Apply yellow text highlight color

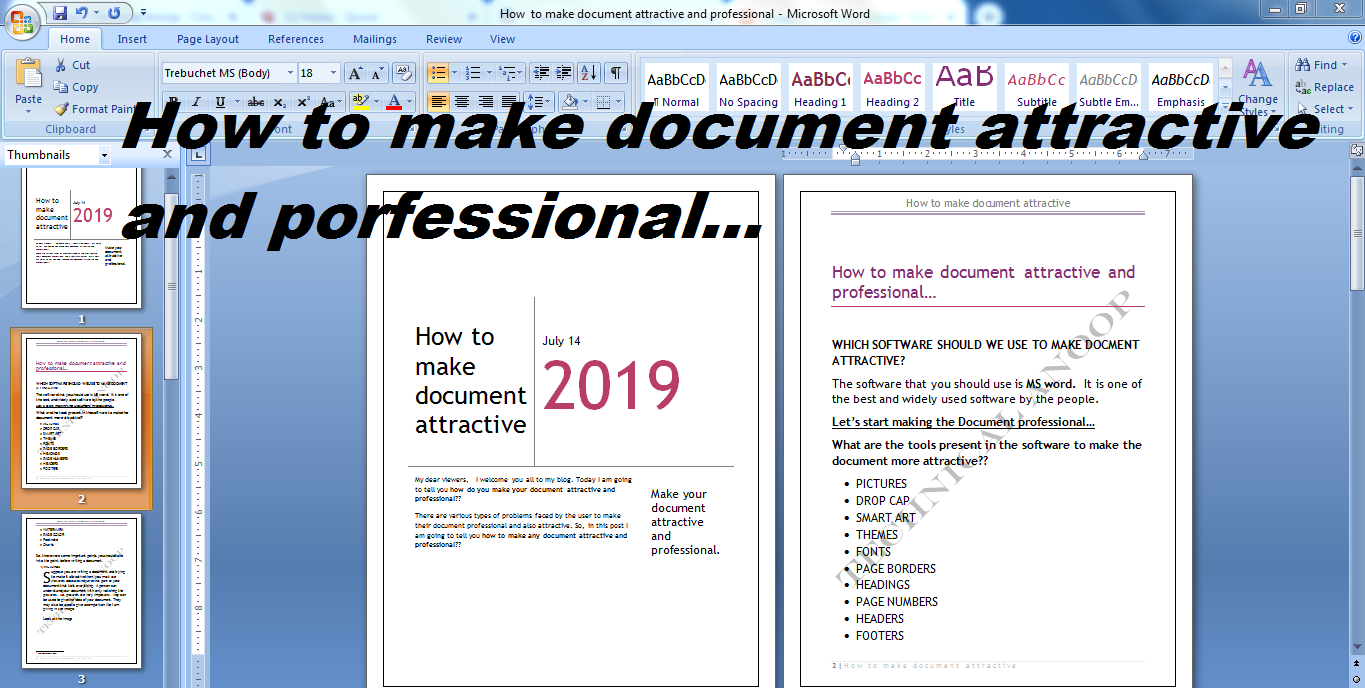[x=360, y=101]
